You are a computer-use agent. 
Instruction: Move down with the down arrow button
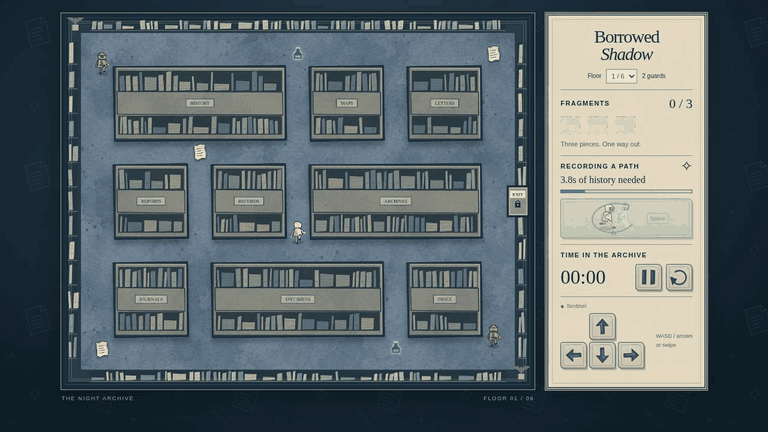(x=602, y=355)
